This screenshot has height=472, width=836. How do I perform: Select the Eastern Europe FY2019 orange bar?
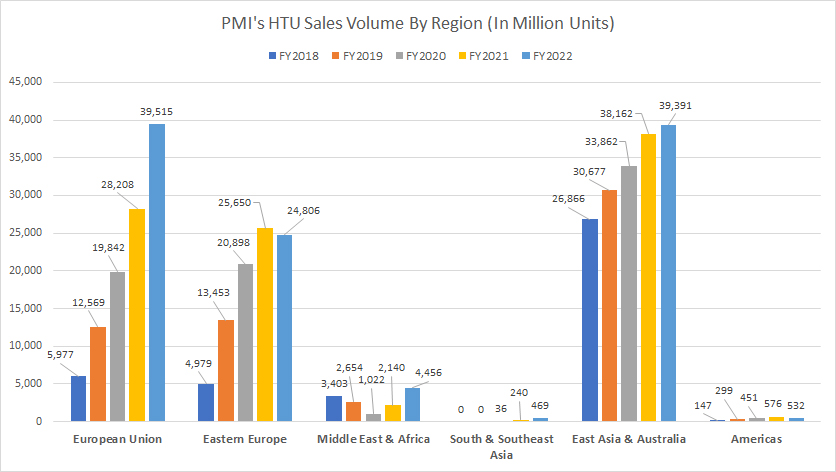pos(226,371)
